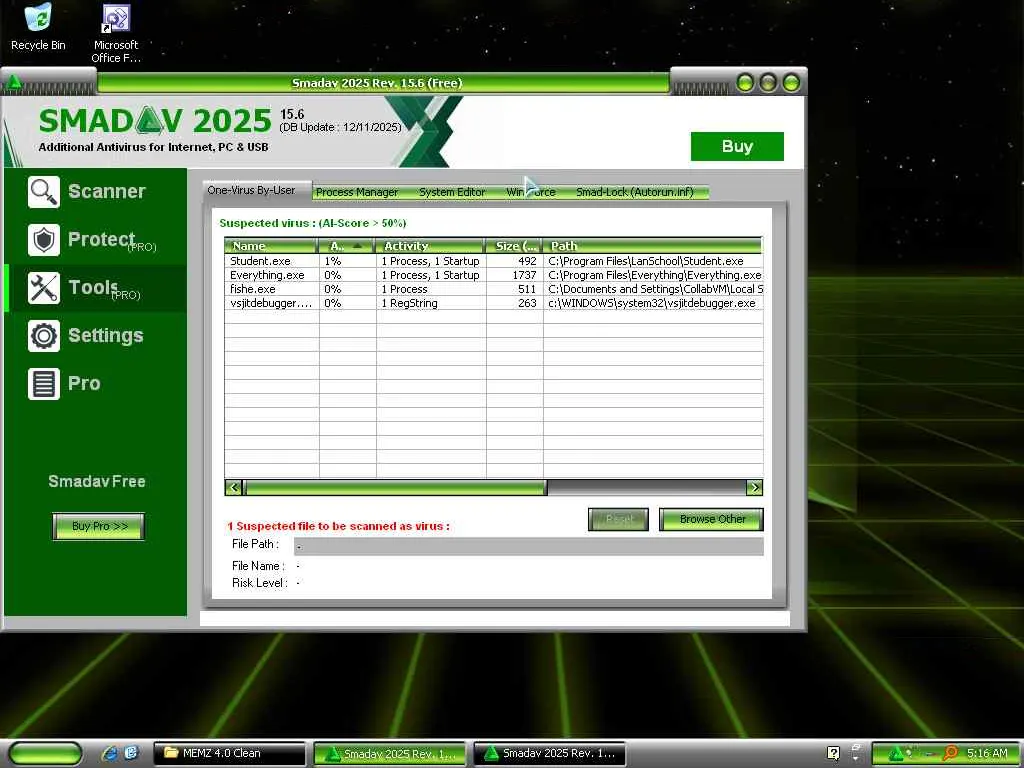This screenshot has height=768, width=1024.
Task: Click the taskbar clock showing 5:16 AM
Action: click(x=987, y=753)
